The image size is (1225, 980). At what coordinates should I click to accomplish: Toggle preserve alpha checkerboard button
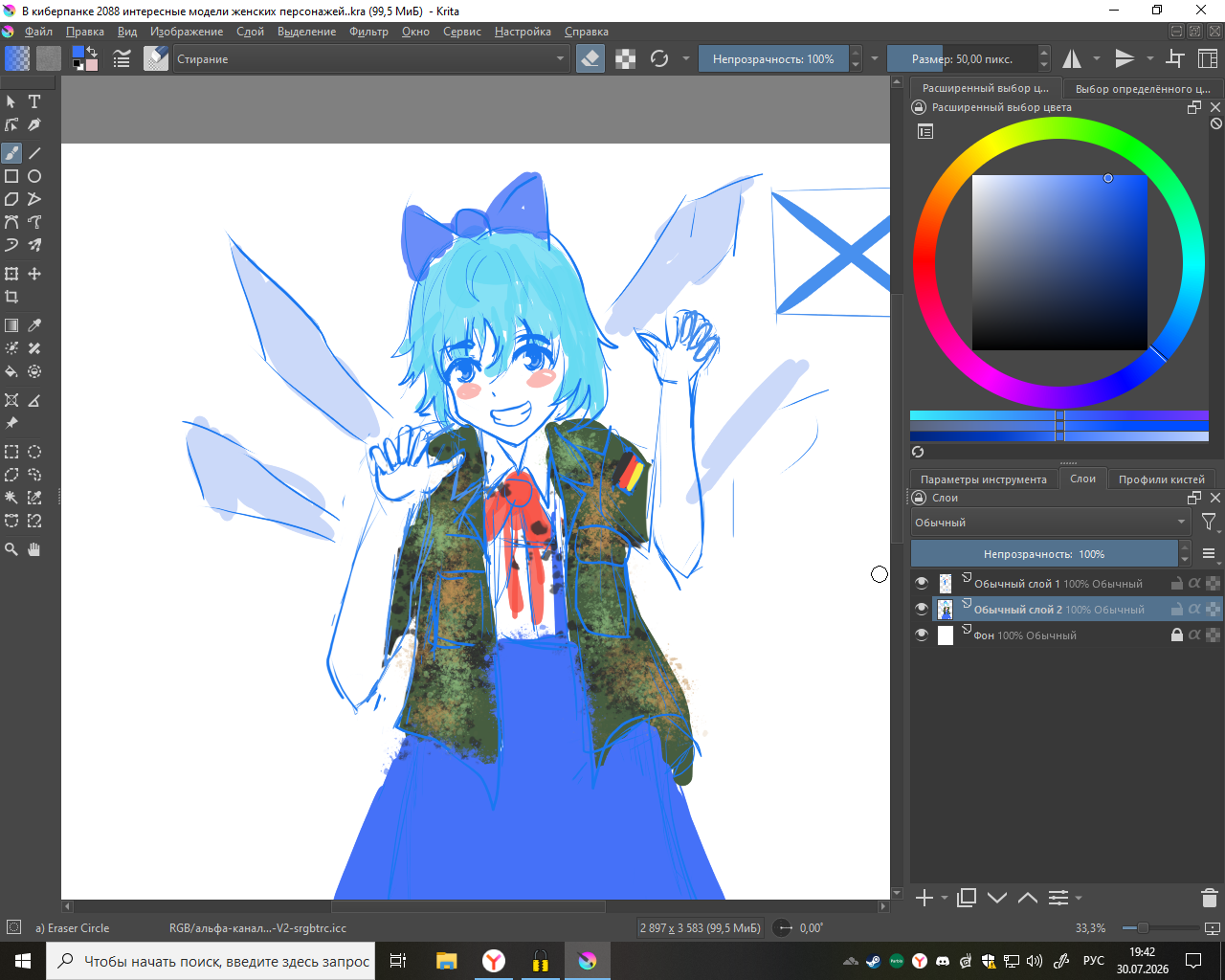[x=625, y=58]
